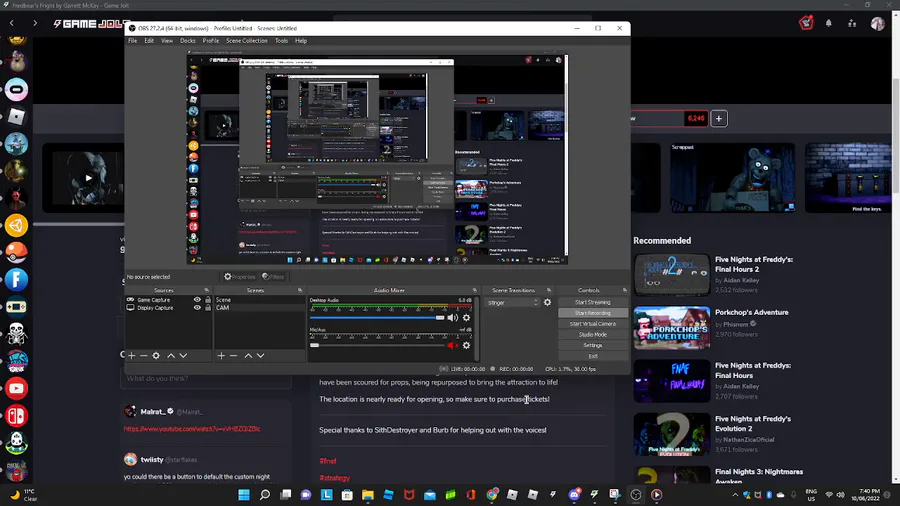Pop out the Controls dock icon
Image resolution: width=900 pixels, height=506 pixels.
pos(625,290)
